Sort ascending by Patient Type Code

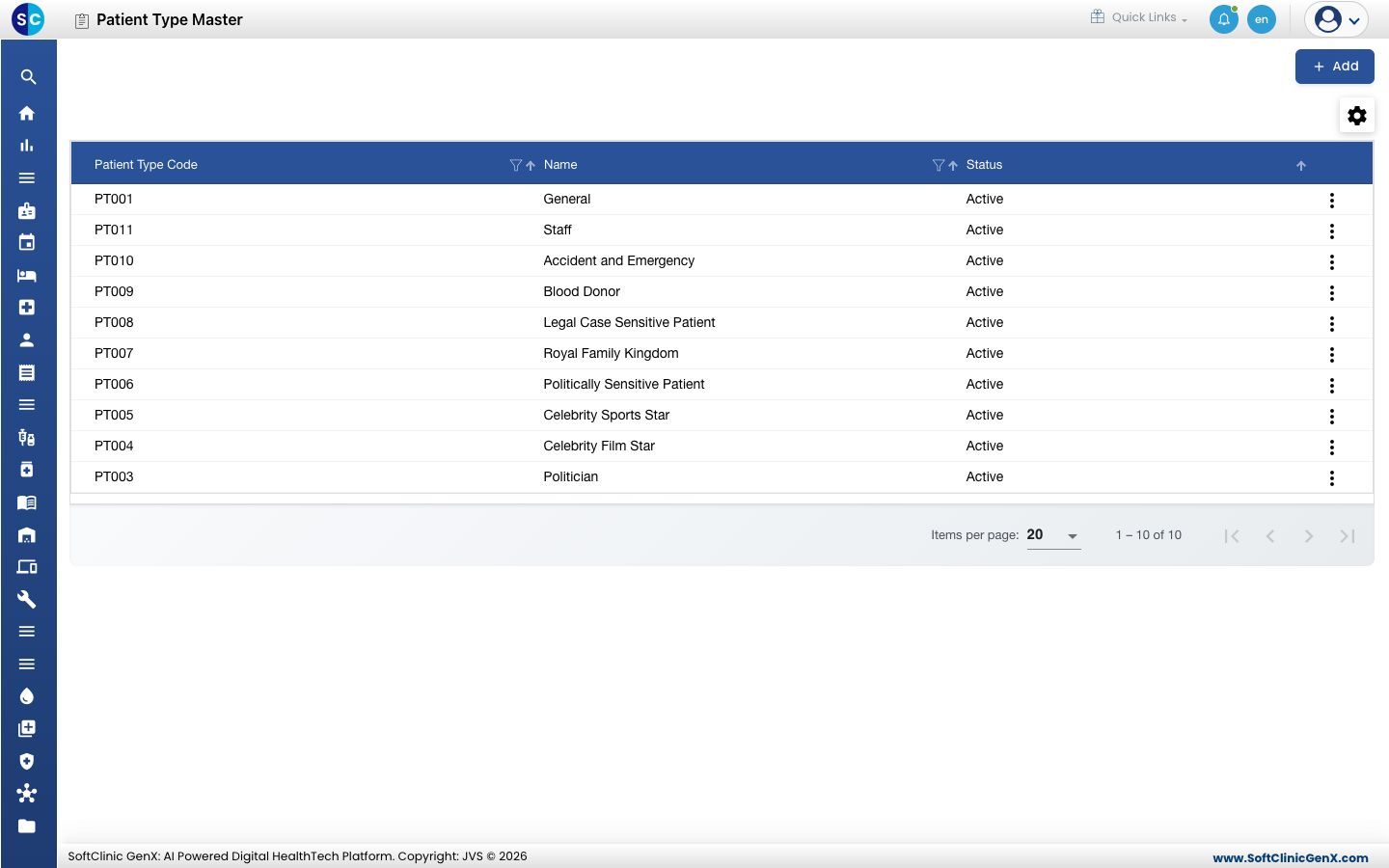pyautogui.click(x=531, y=165)
